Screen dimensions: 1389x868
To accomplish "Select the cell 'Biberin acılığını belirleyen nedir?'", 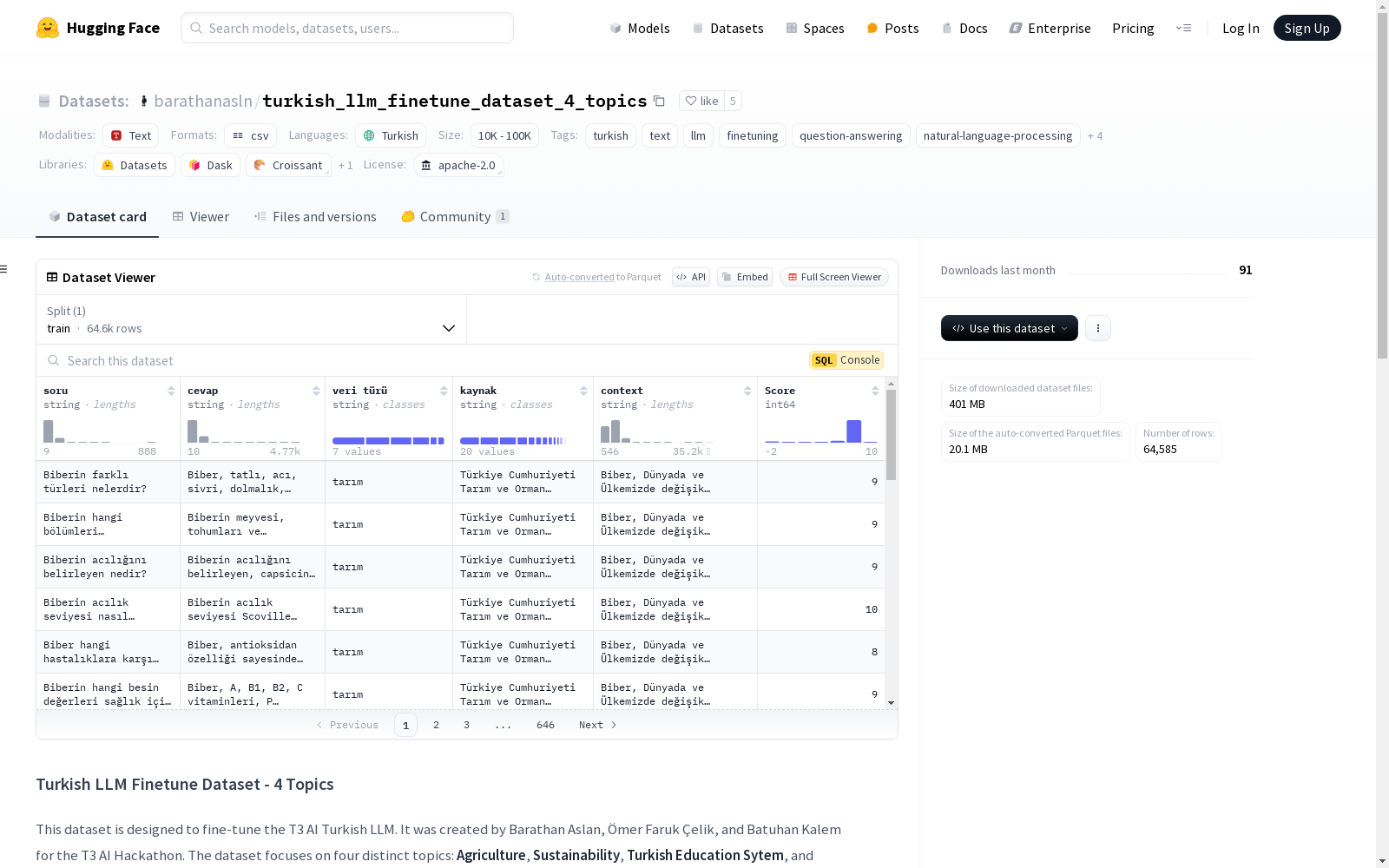I will pos(109,567).
